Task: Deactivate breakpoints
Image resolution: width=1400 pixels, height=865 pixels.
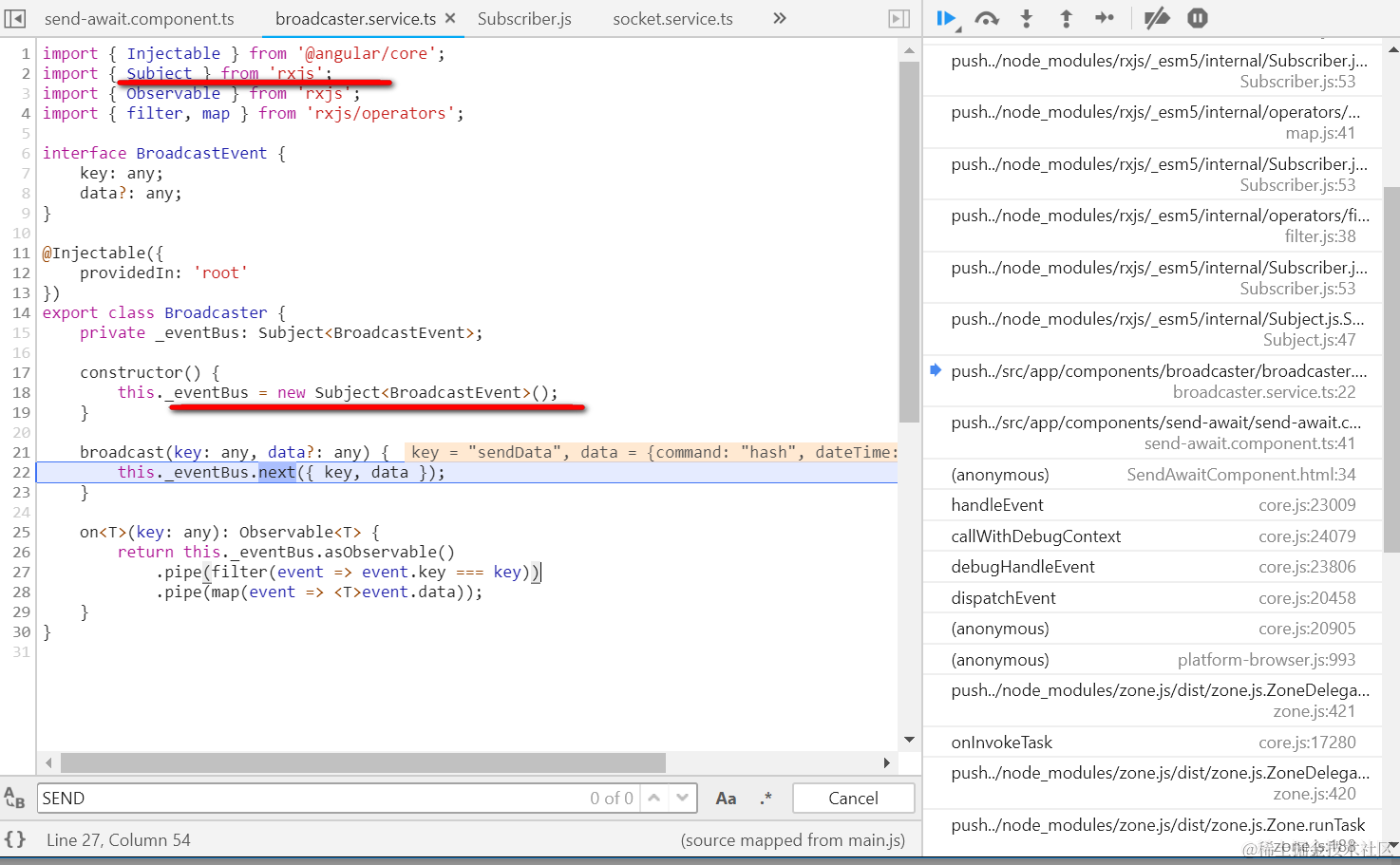Action: 1157,18
